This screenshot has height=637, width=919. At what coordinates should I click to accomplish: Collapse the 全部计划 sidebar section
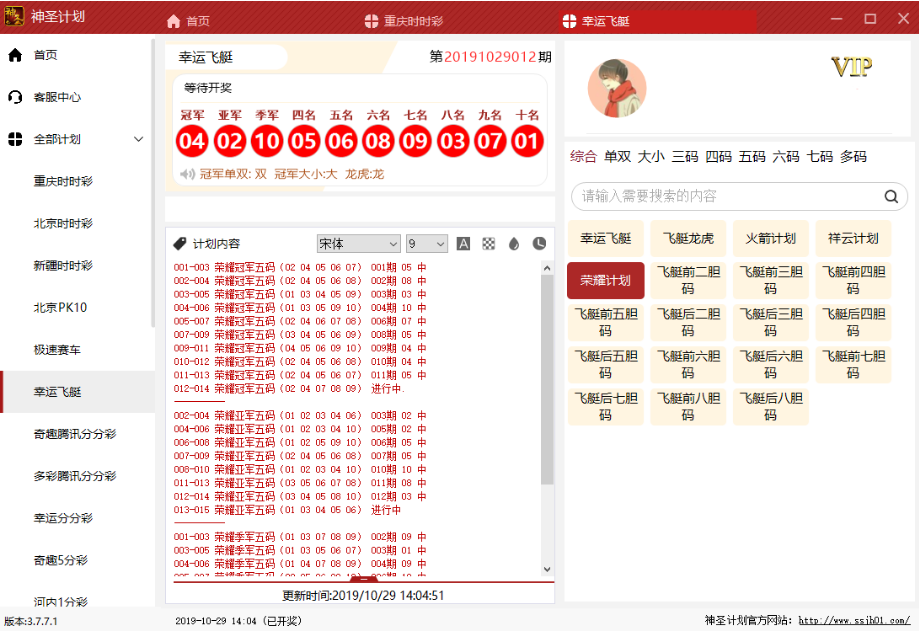(139, 139)
